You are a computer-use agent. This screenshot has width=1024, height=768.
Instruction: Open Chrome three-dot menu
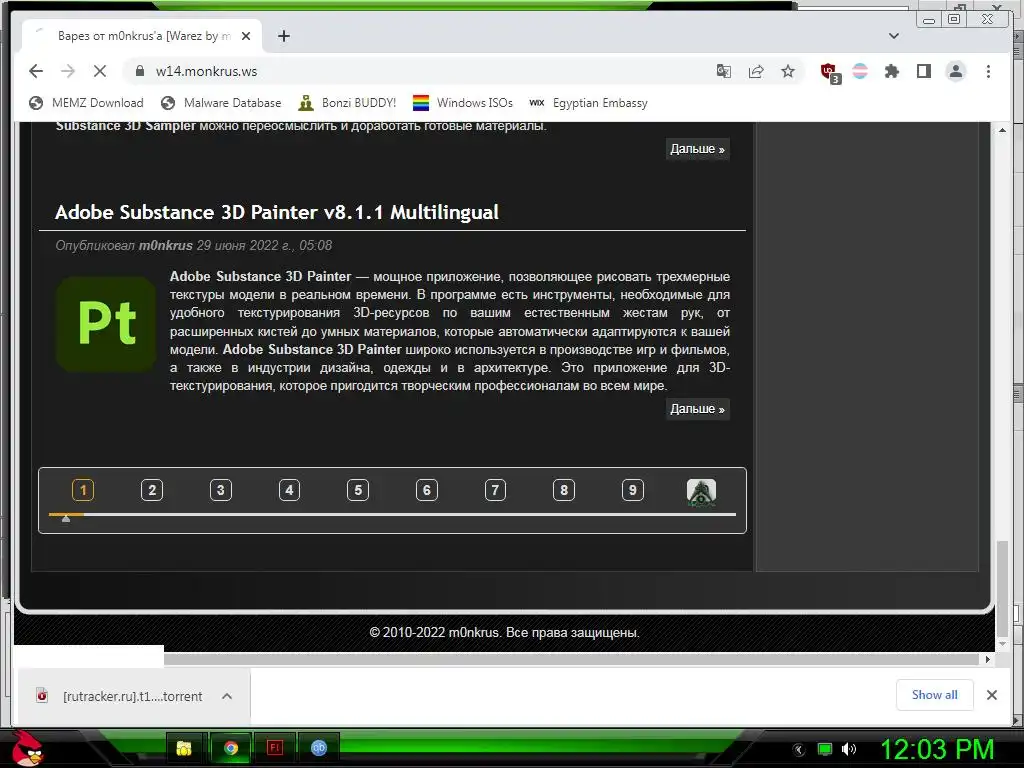(988, 71)
